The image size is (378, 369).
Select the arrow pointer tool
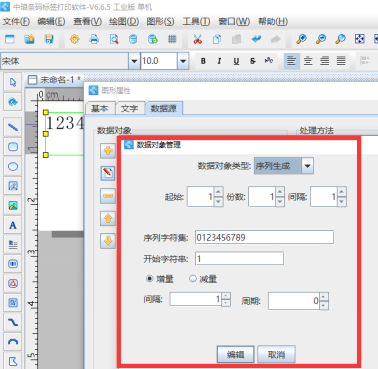click(x=13, y=82)
